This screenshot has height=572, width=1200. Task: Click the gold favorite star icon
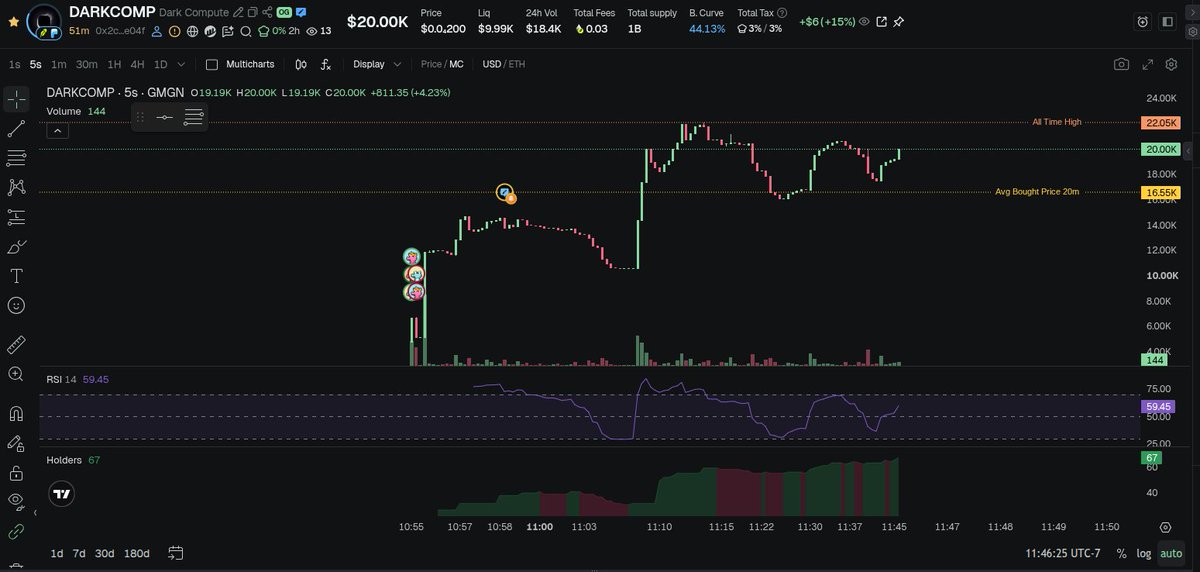13,20
